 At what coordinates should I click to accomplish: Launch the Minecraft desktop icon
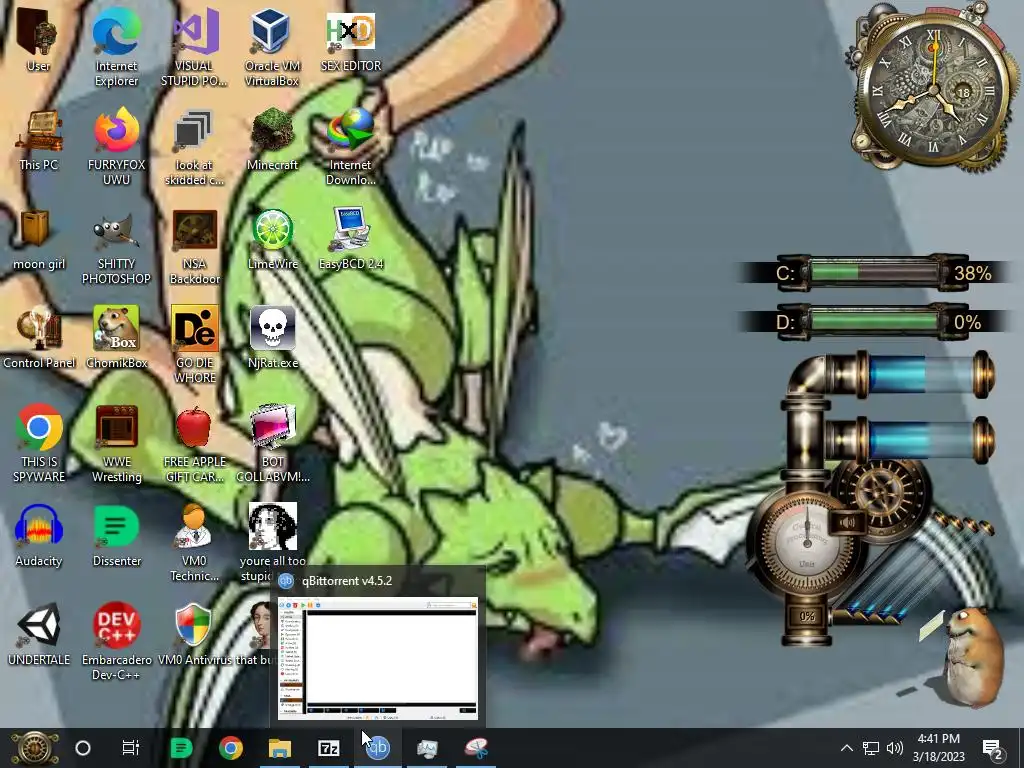272,140
